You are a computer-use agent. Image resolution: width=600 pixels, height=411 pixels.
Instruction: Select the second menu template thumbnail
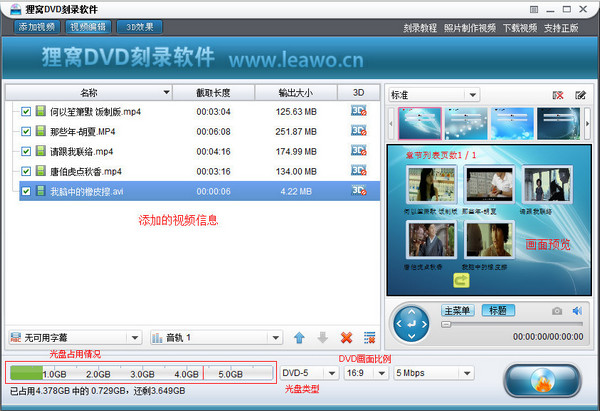(x=466, y=123)
